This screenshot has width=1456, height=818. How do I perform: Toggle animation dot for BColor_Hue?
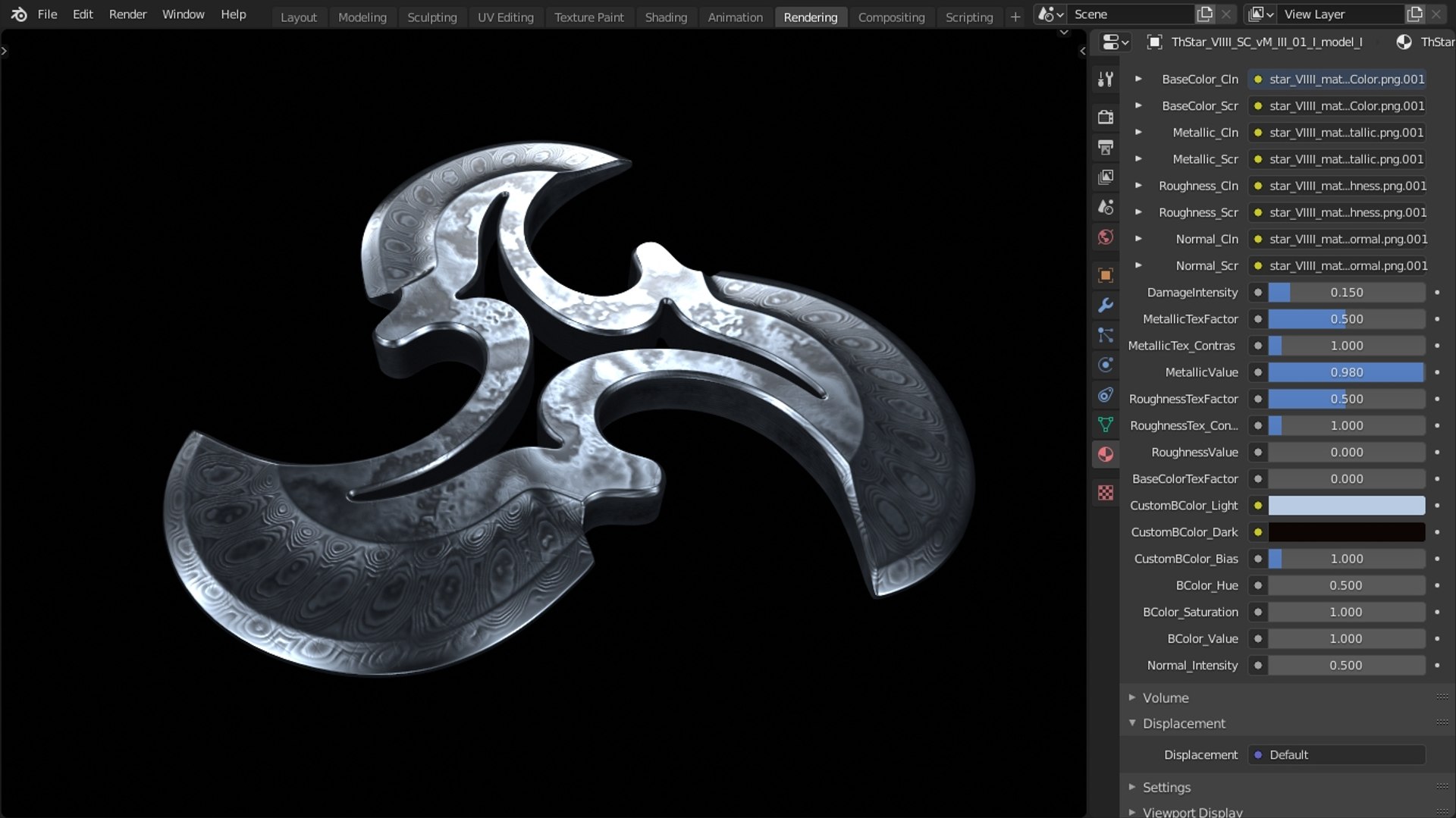pos(1437,585)
